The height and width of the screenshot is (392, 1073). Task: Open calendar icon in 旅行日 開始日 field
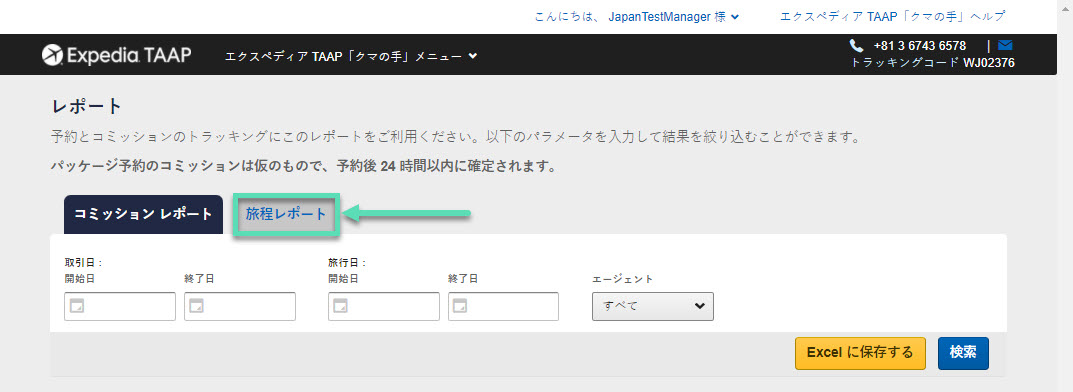tap(340, 306)
